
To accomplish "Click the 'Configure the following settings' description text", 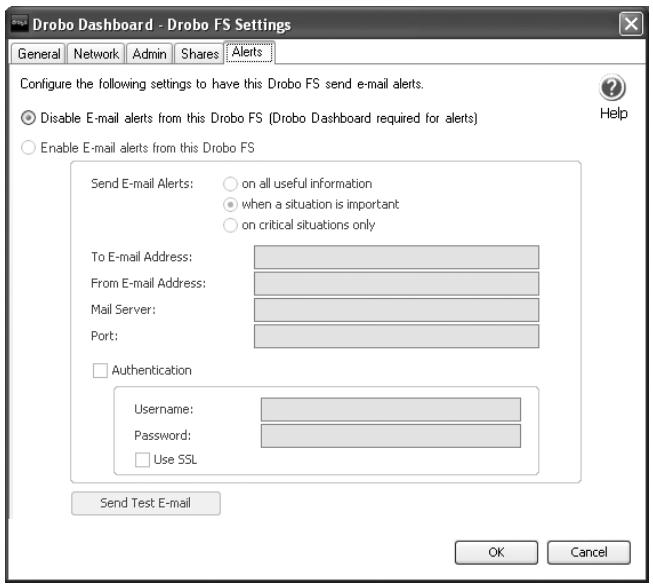I will (222, 84).
